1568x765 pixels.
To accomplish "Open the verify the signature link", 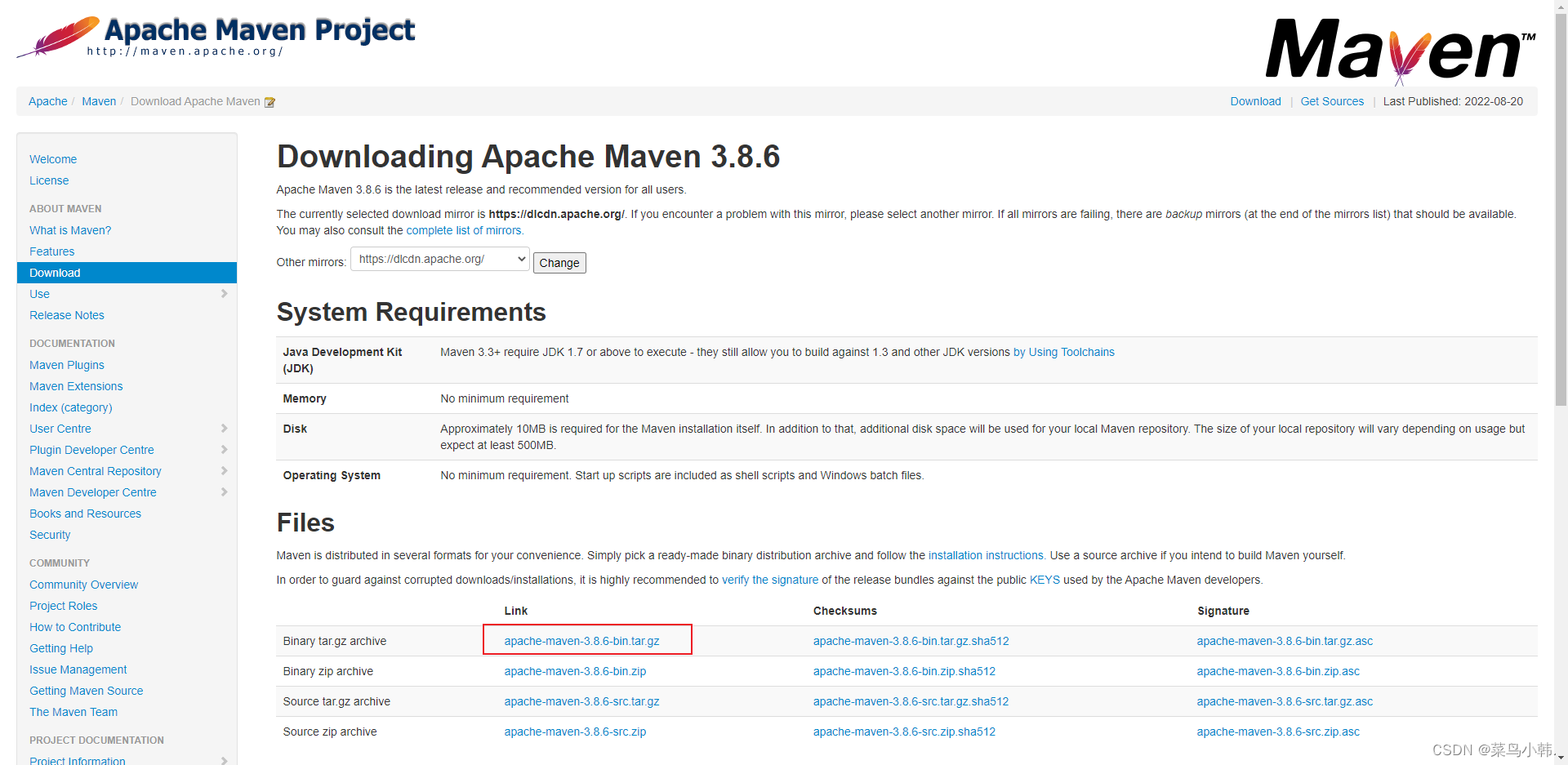I will (770, 580).
